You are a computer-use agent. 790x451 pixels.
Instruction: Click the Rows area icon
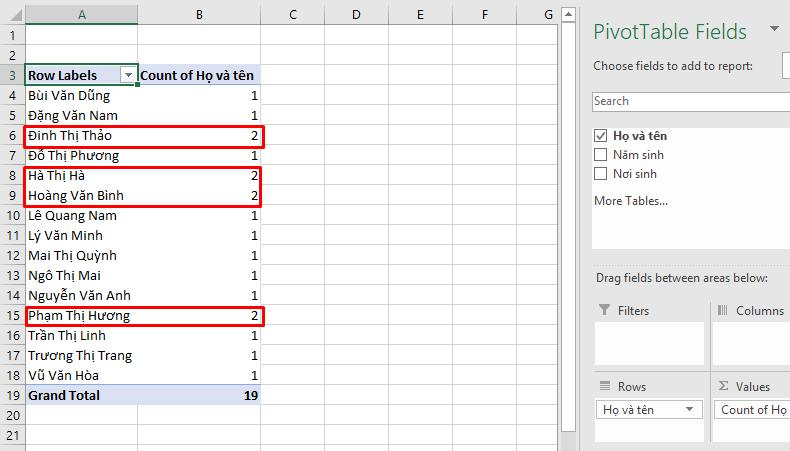tap(605, 386)
